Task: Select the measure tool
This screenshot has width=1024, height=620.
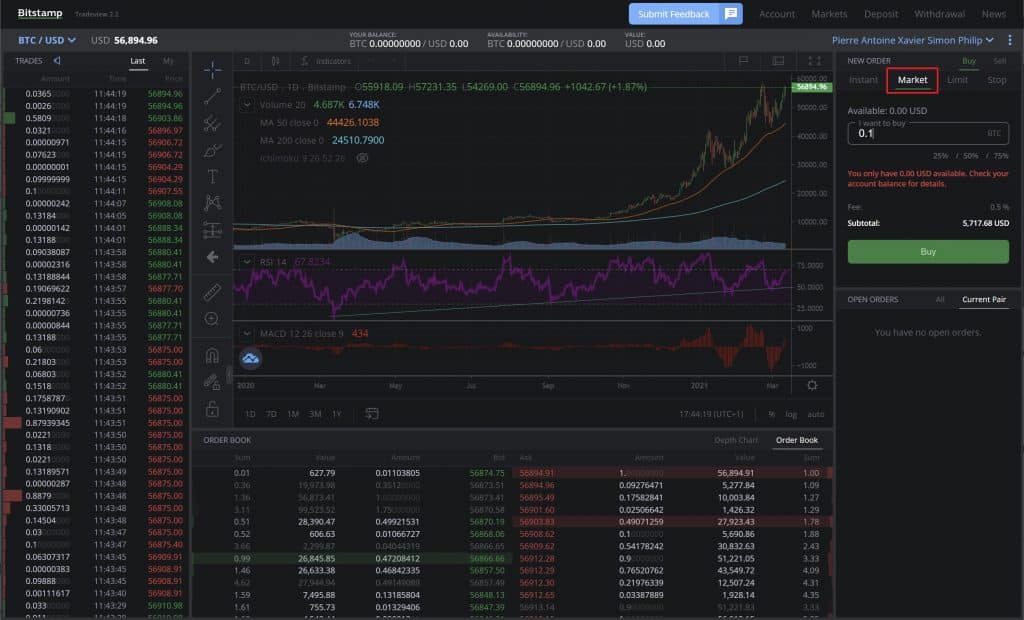Action: pyautogui.click(x=212, y=293)
